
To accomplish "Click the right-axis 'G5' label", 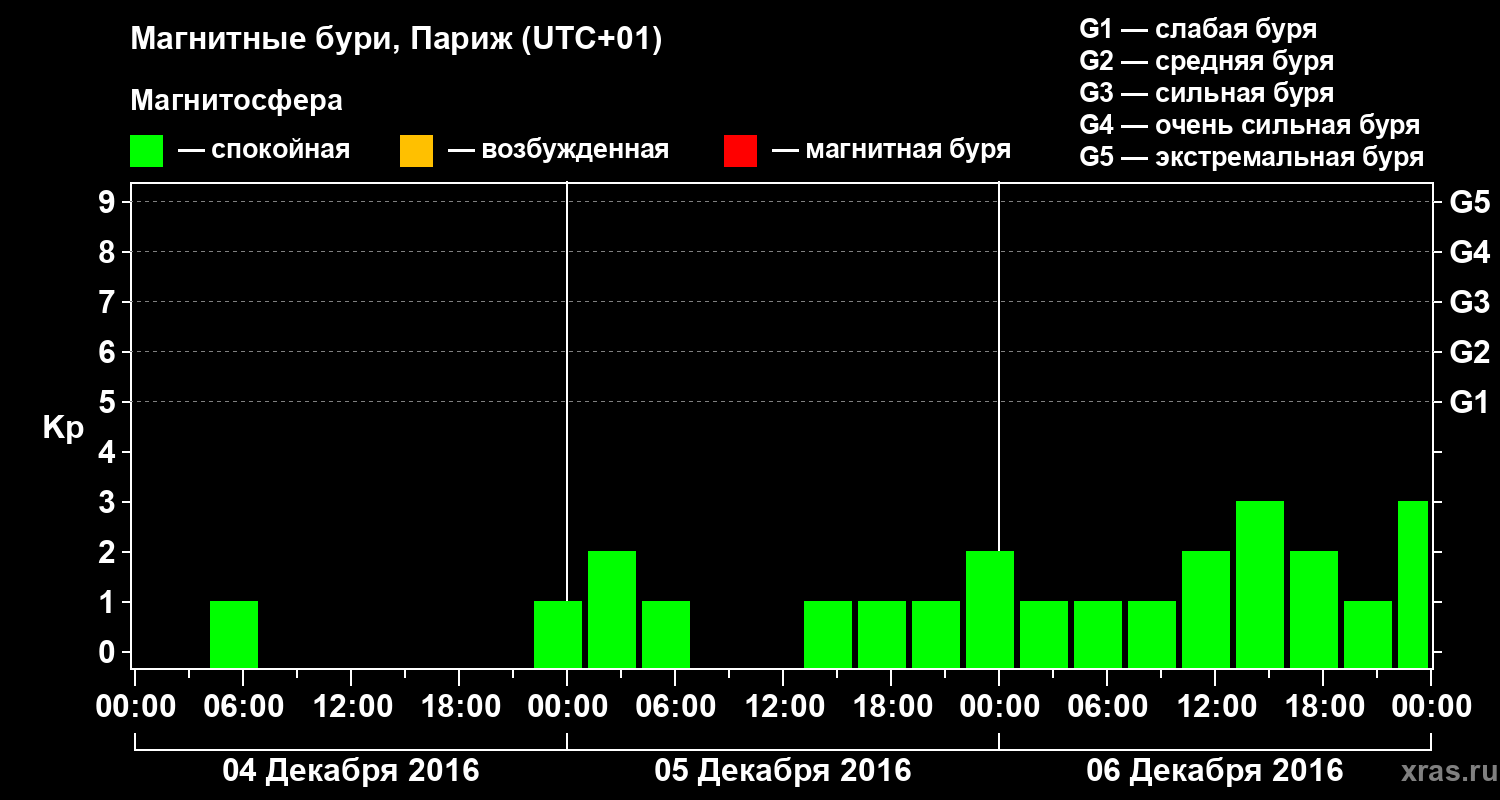I will (1469, 202).
